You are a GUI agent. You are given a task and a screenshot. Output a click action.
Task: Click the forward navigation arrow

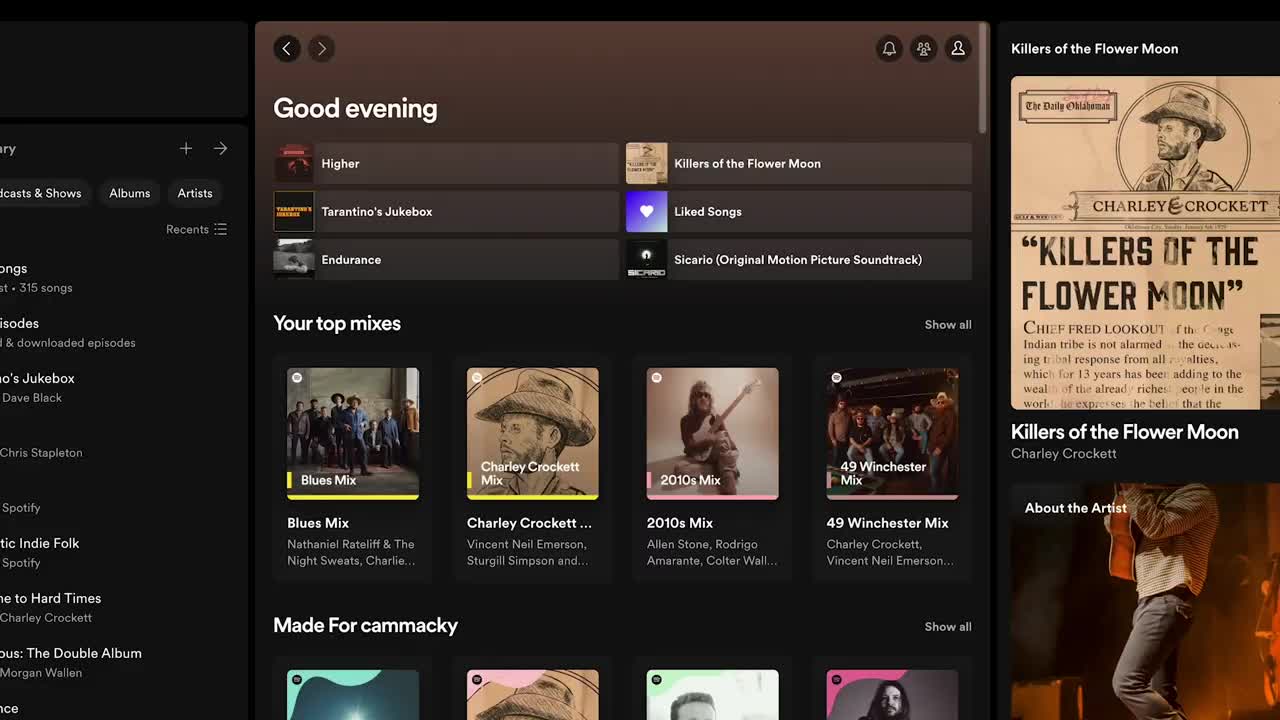(321, 49)
